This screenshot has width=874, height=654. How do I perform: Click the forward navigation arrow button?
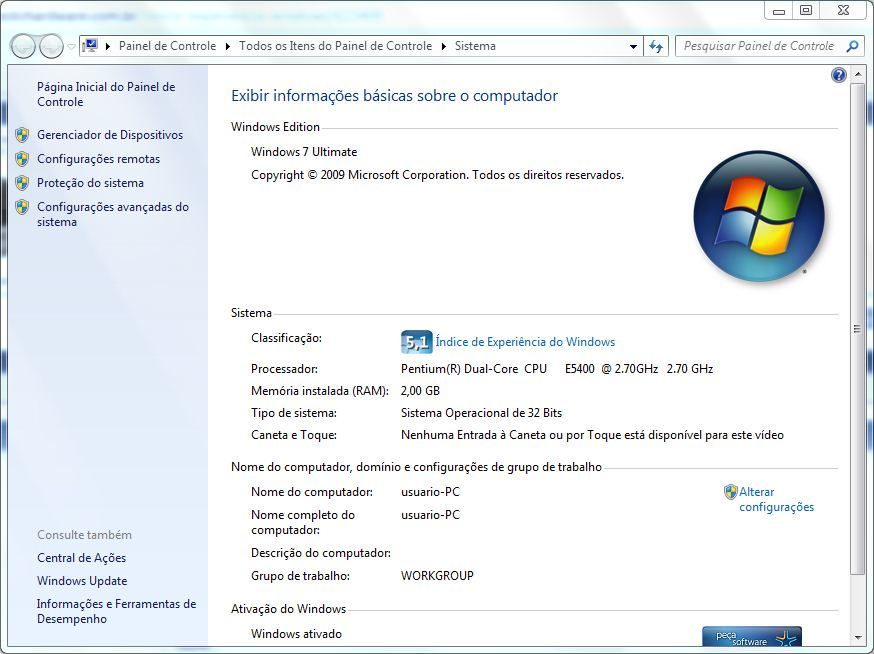[51, 46]
